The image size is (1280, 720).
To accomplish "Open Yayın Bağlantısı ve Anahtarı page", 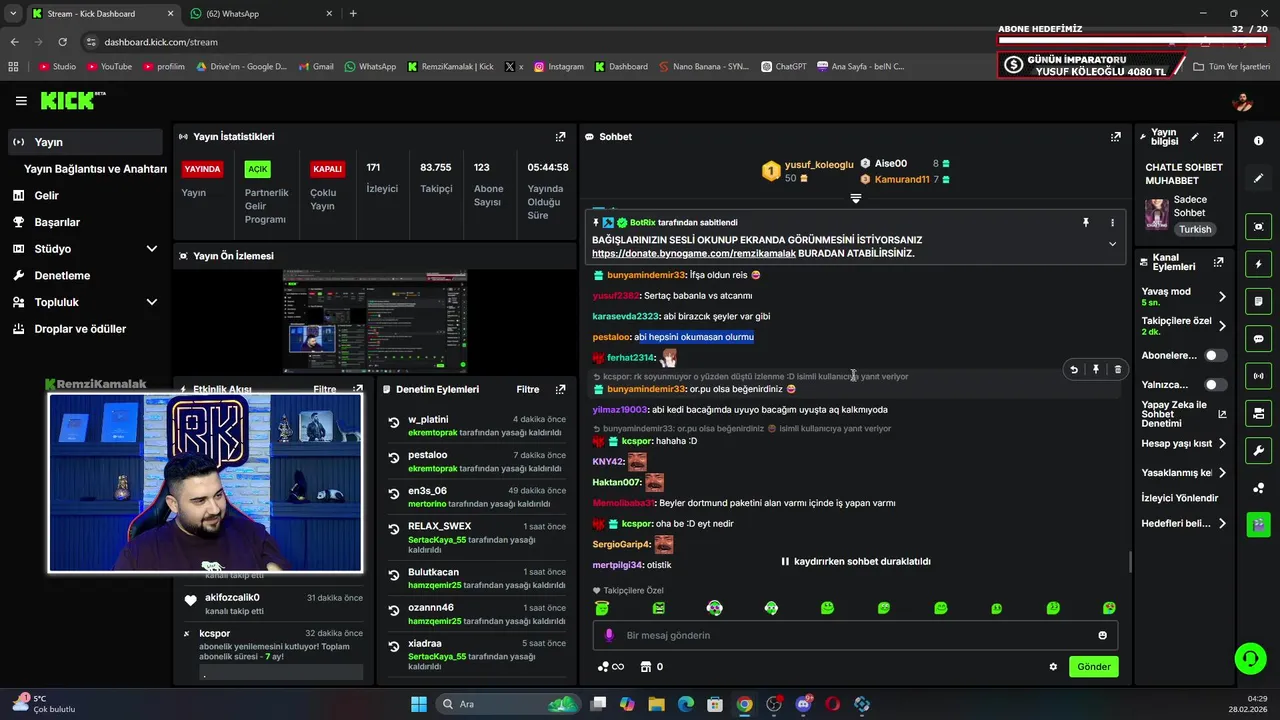I will (x=95, y=169).
